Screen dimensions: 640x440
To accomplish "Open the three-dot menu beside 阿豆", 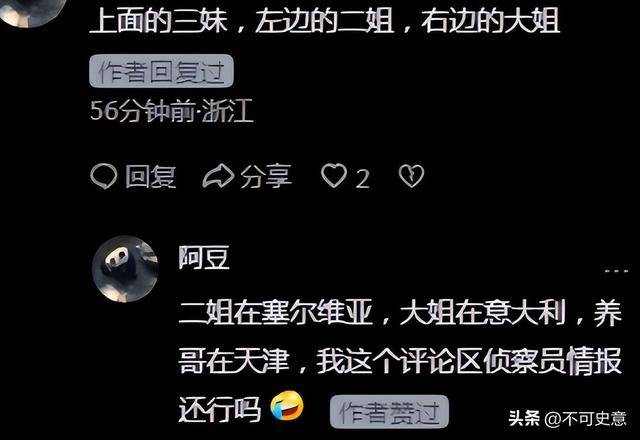I will pyautogui.click(x=616, y=271).
